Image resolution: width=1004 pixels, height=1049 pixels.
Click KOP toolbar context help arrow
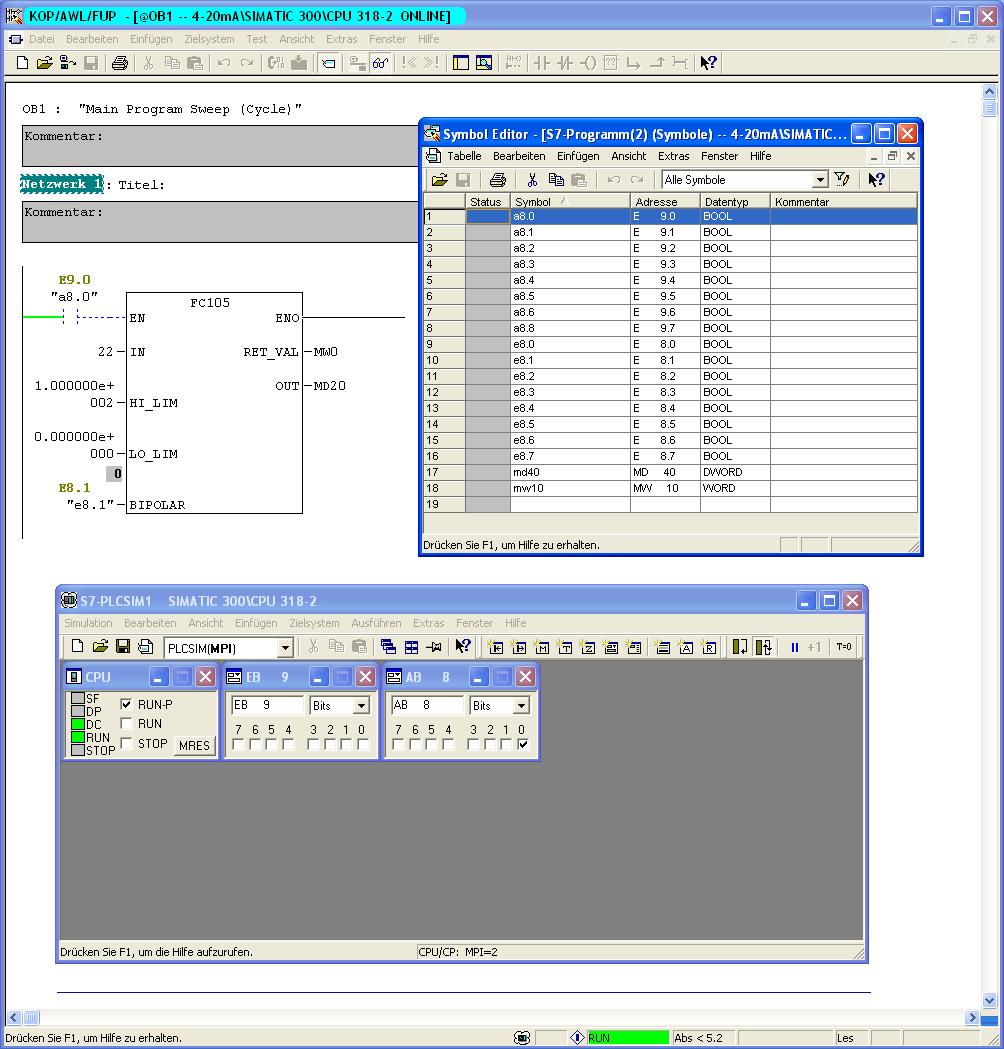708,63
